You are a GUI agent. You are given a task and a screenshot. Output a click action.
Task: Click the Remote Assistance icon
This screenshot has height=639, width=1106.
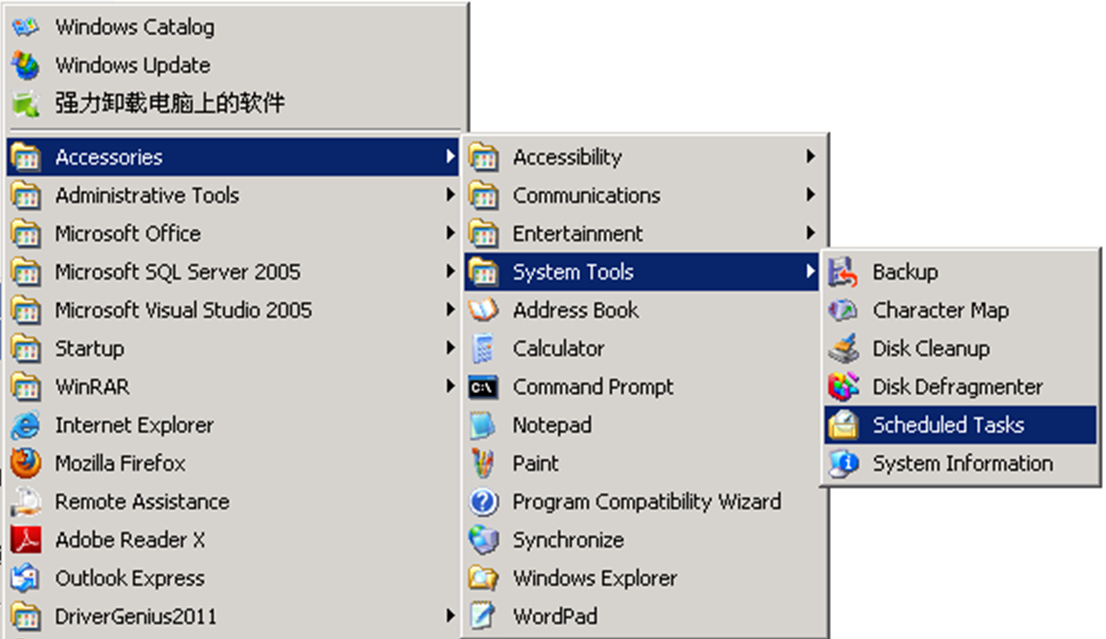(x=26, y=501)
